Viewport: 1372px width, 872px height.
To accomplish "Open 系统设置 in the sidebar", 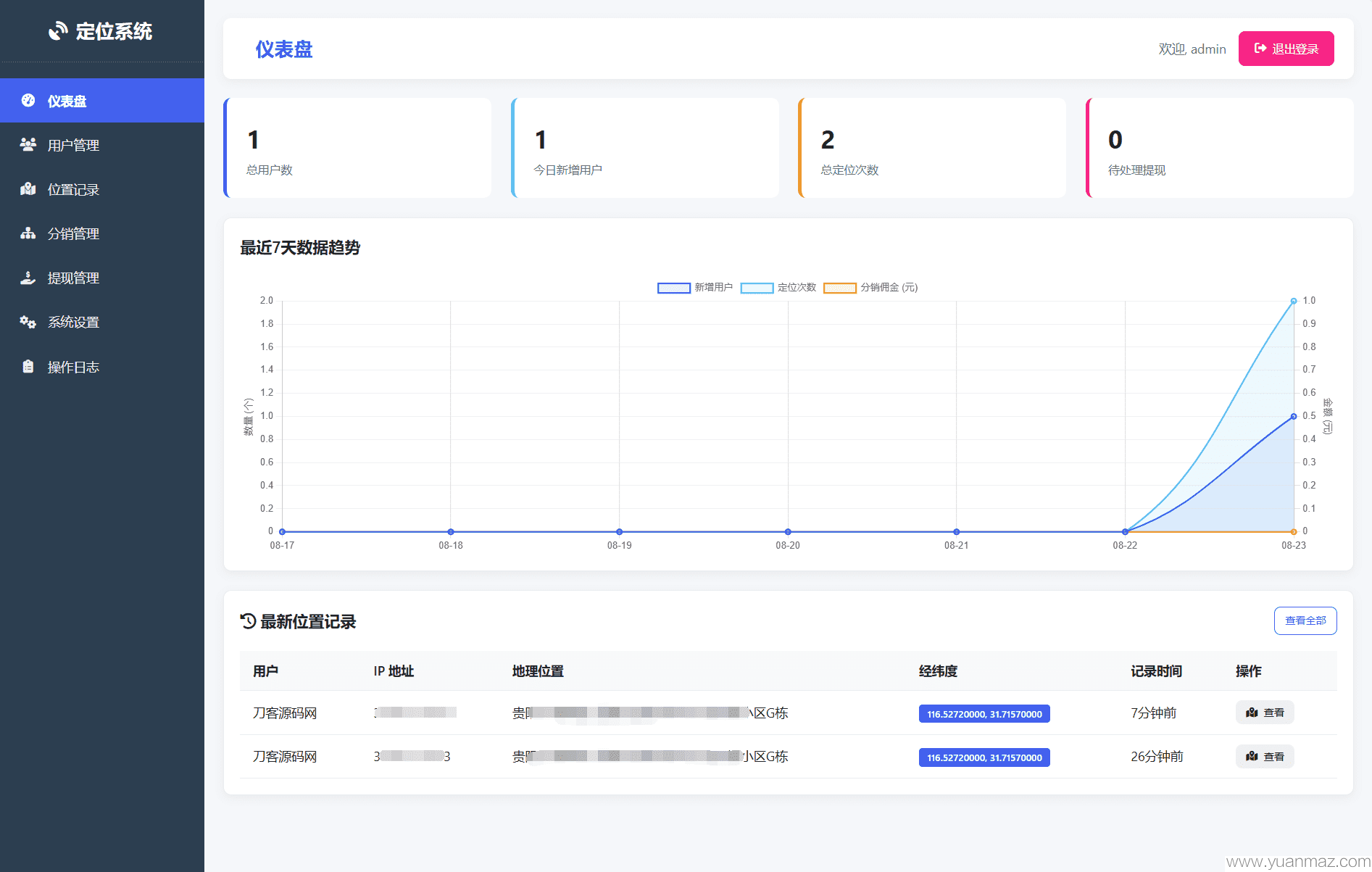I will pos(102,322).
